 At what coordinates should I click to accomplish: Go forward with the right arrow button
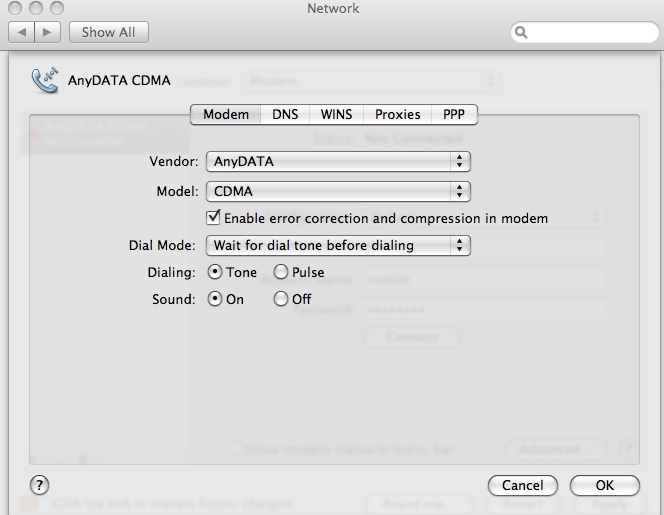pyautogui.click(x=47, y=32)
